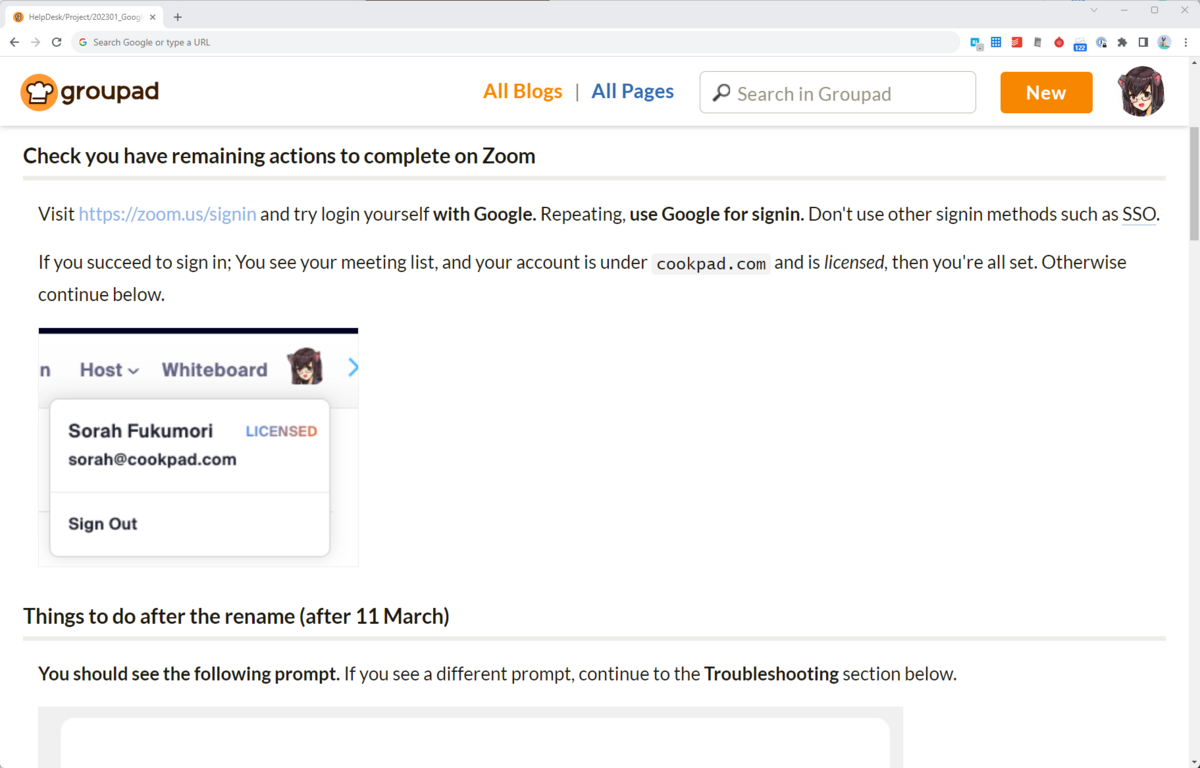
Task: Click the 'Things to do after the rename' heading
Action: 236,616
